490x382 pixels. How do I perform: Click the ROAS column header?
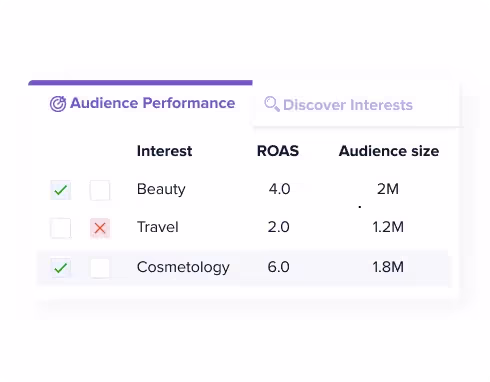click(x=278, y=151)
